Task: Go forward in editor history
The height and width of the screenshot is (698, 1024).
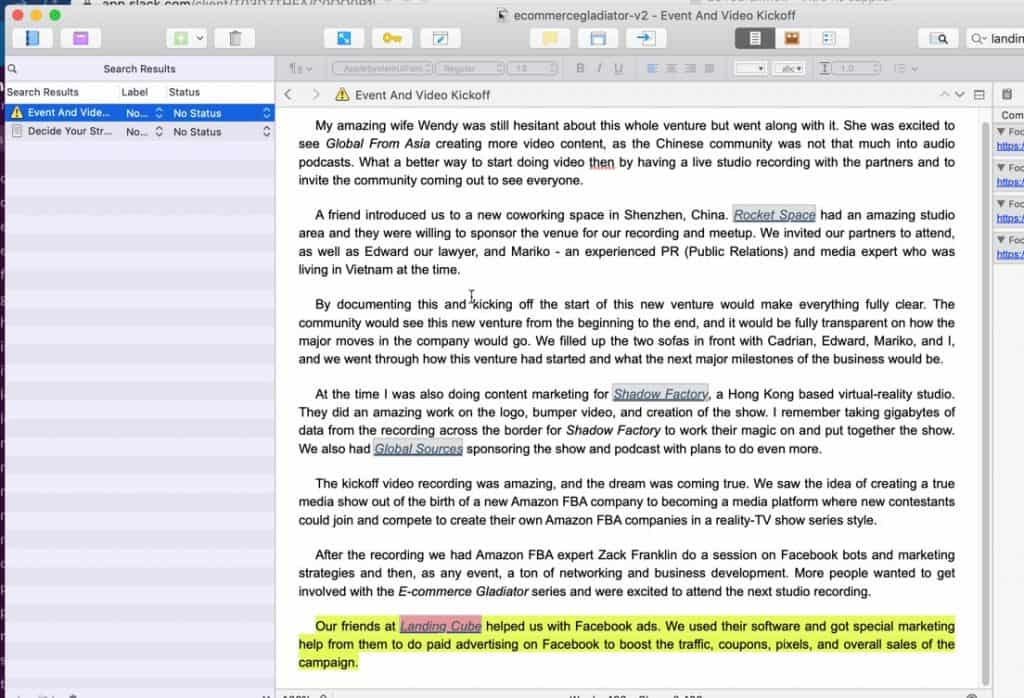Action: [x=315, y=95]
